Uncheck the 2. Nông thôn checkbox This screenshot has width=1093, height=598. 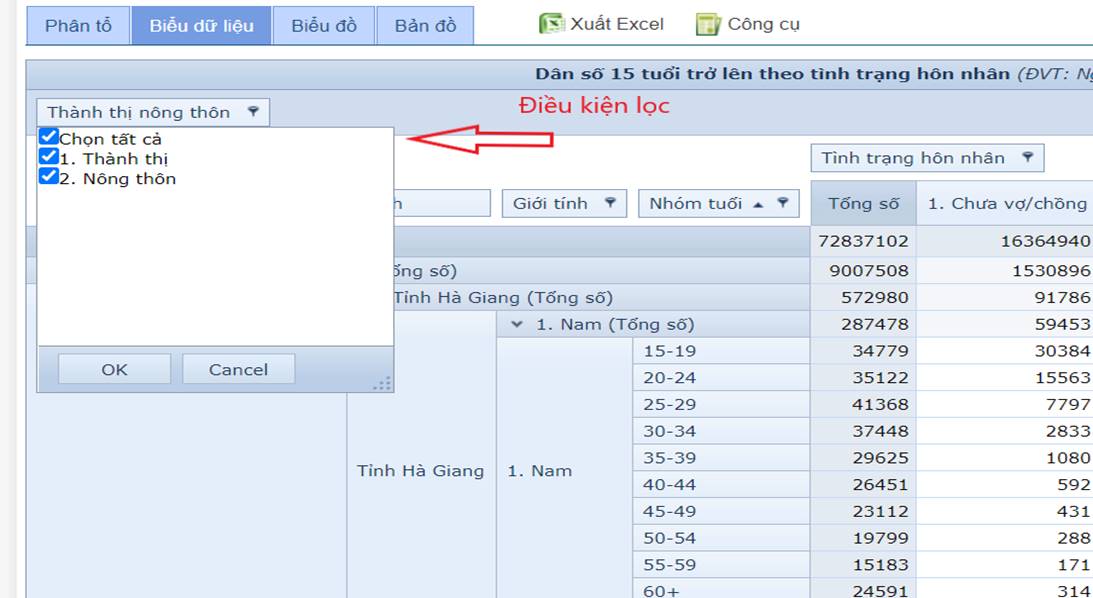point(48,177)
